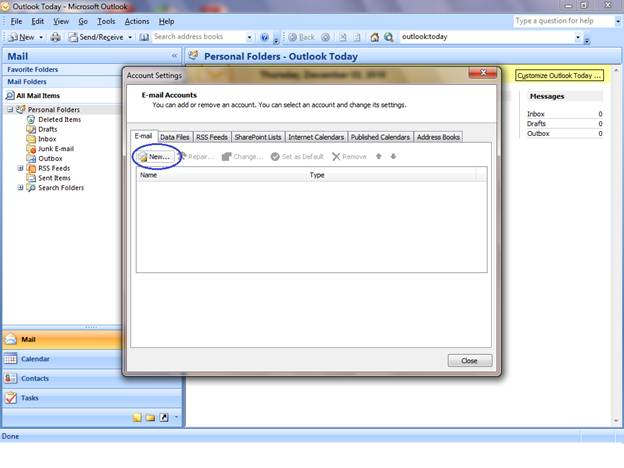Open the Tools menu
The height and width of the screenshot is (468, 624).
pyautogui.click(x=106, y=21)
